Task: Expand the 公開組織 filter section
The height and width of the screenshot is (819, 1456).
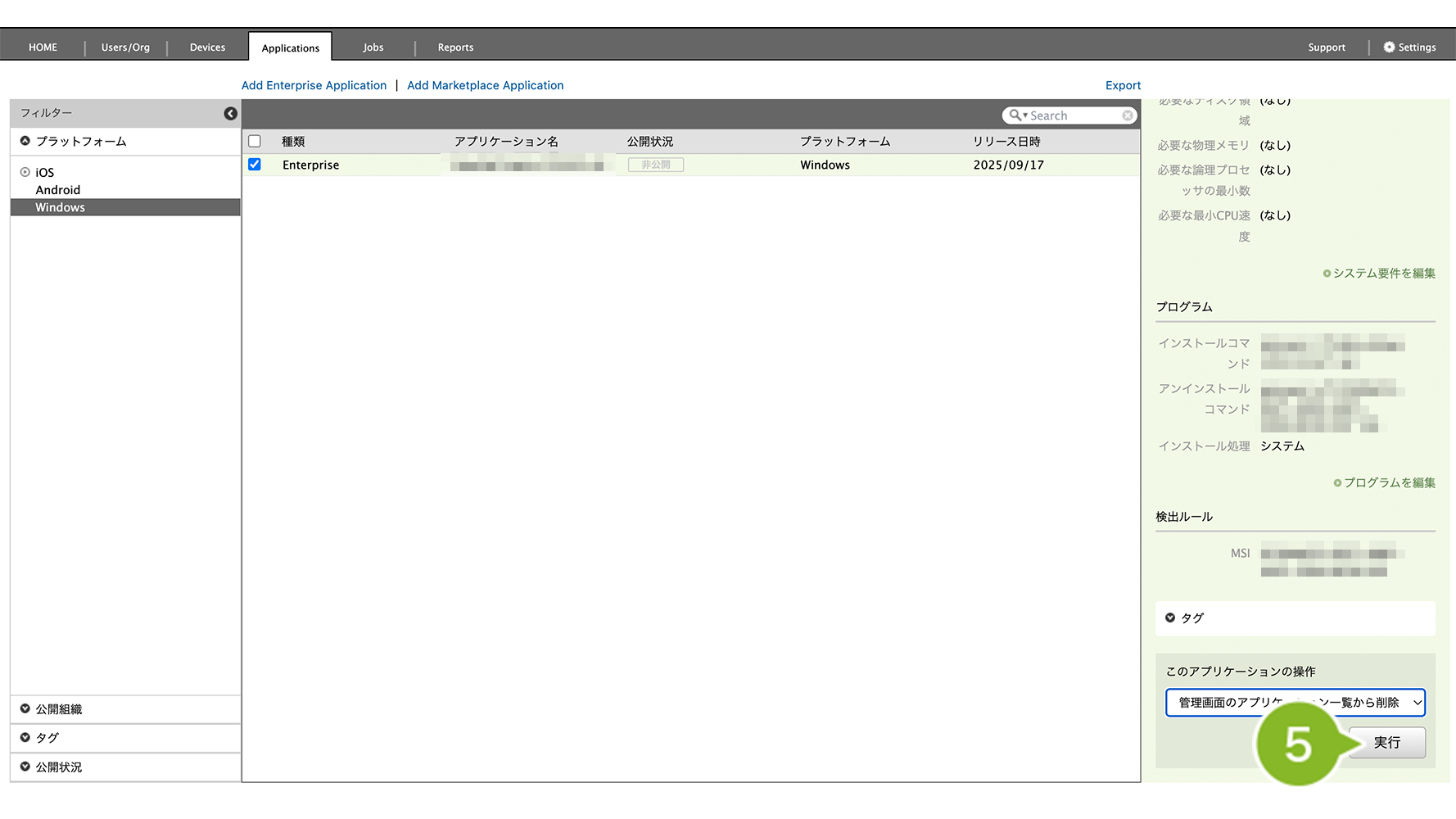Action: (x=25, y=709)
